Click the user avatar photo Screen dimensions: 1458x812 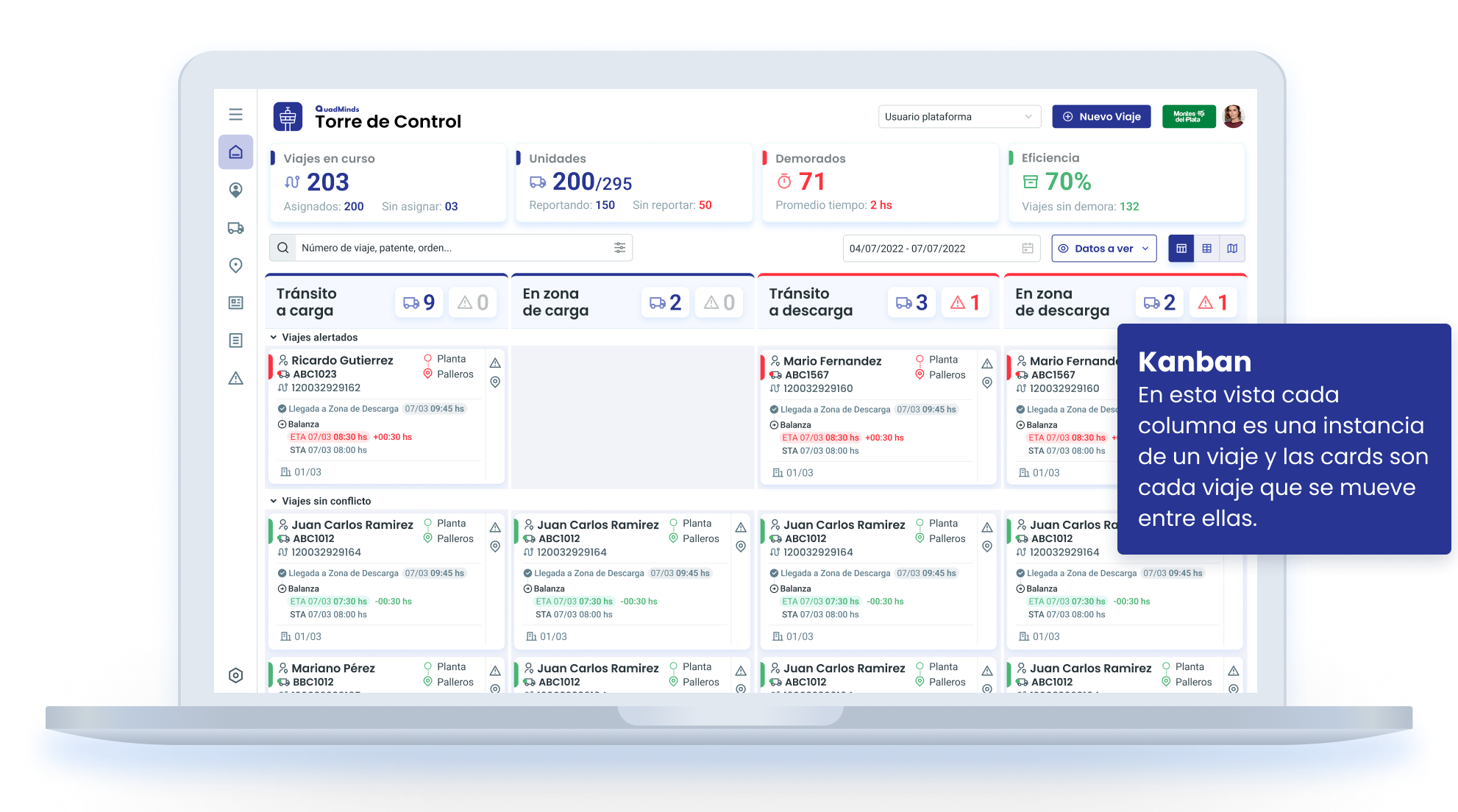point(1234,116)
